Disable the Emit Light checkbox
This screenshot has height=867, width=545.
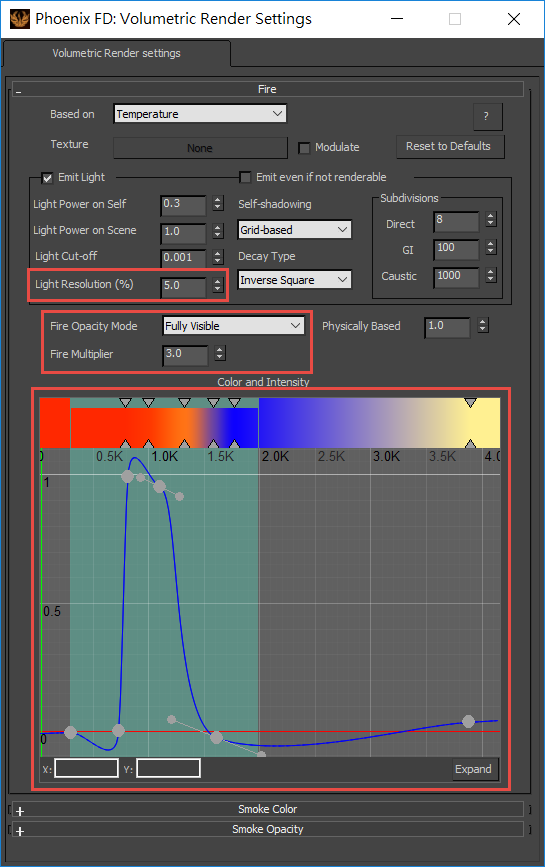click(48, 177)
